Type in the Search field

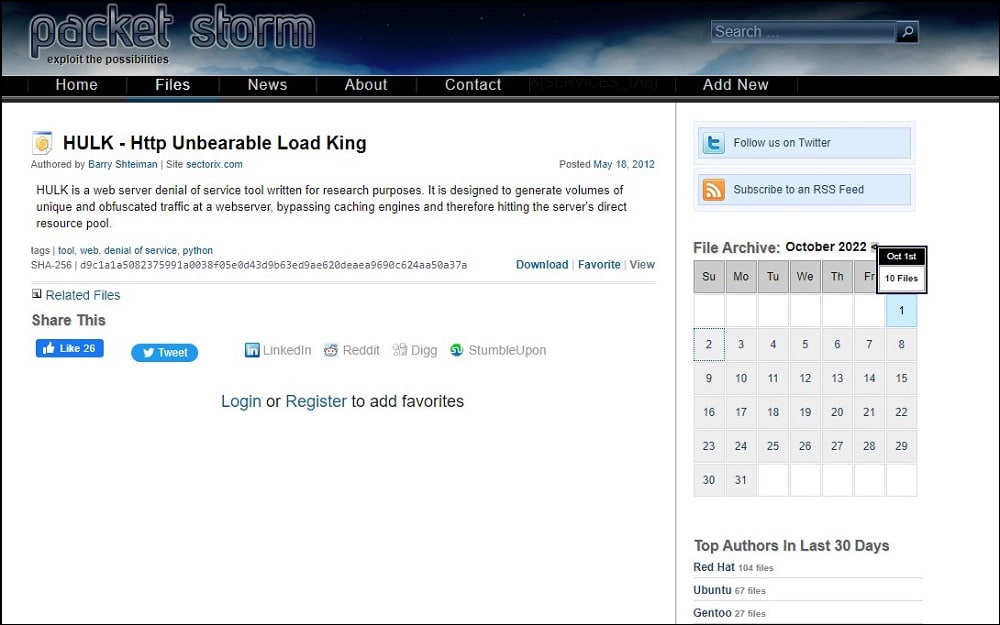click(x=803, y=31)
